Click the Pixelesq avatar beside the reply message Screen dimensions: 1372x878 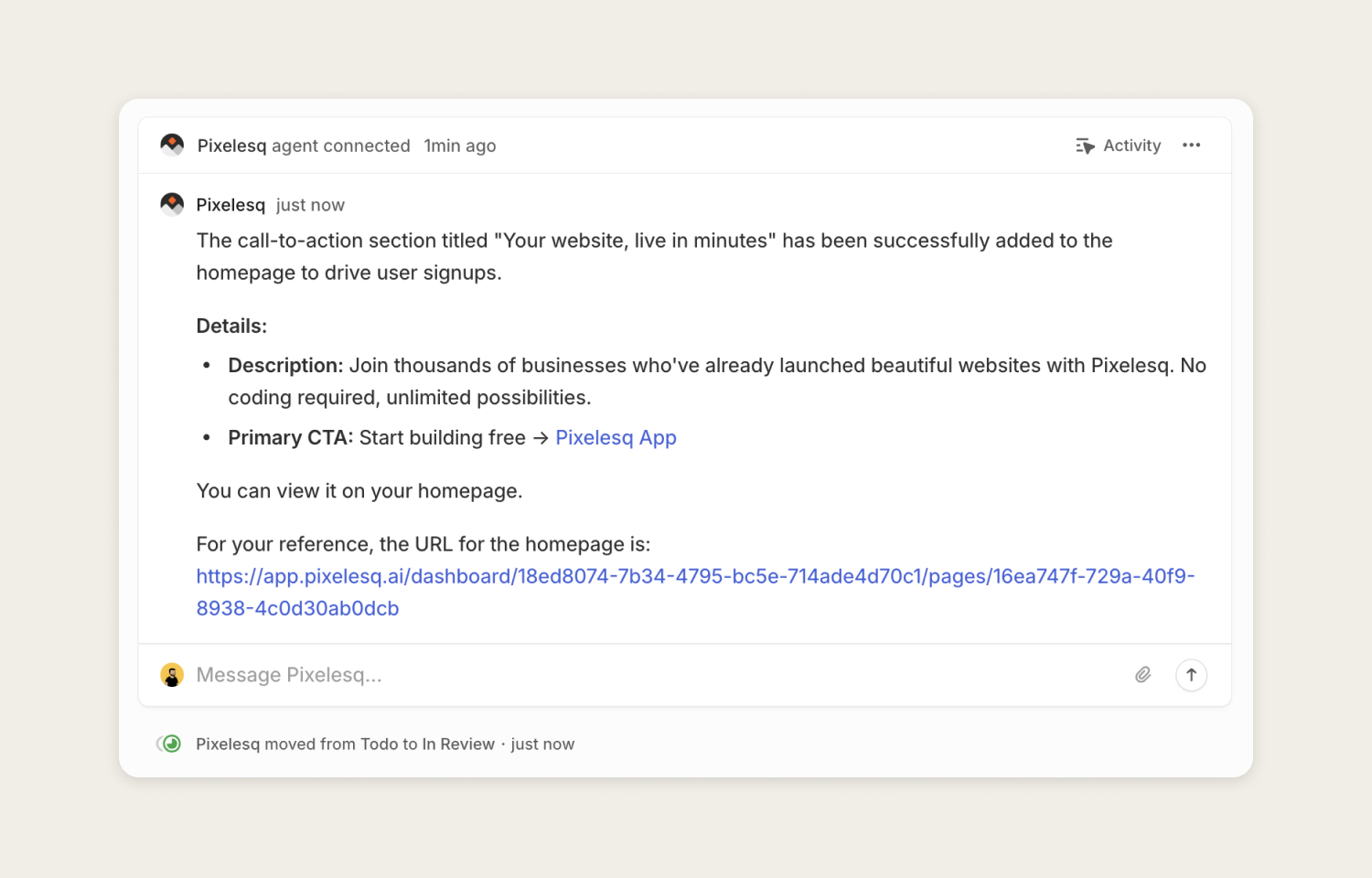172,204
